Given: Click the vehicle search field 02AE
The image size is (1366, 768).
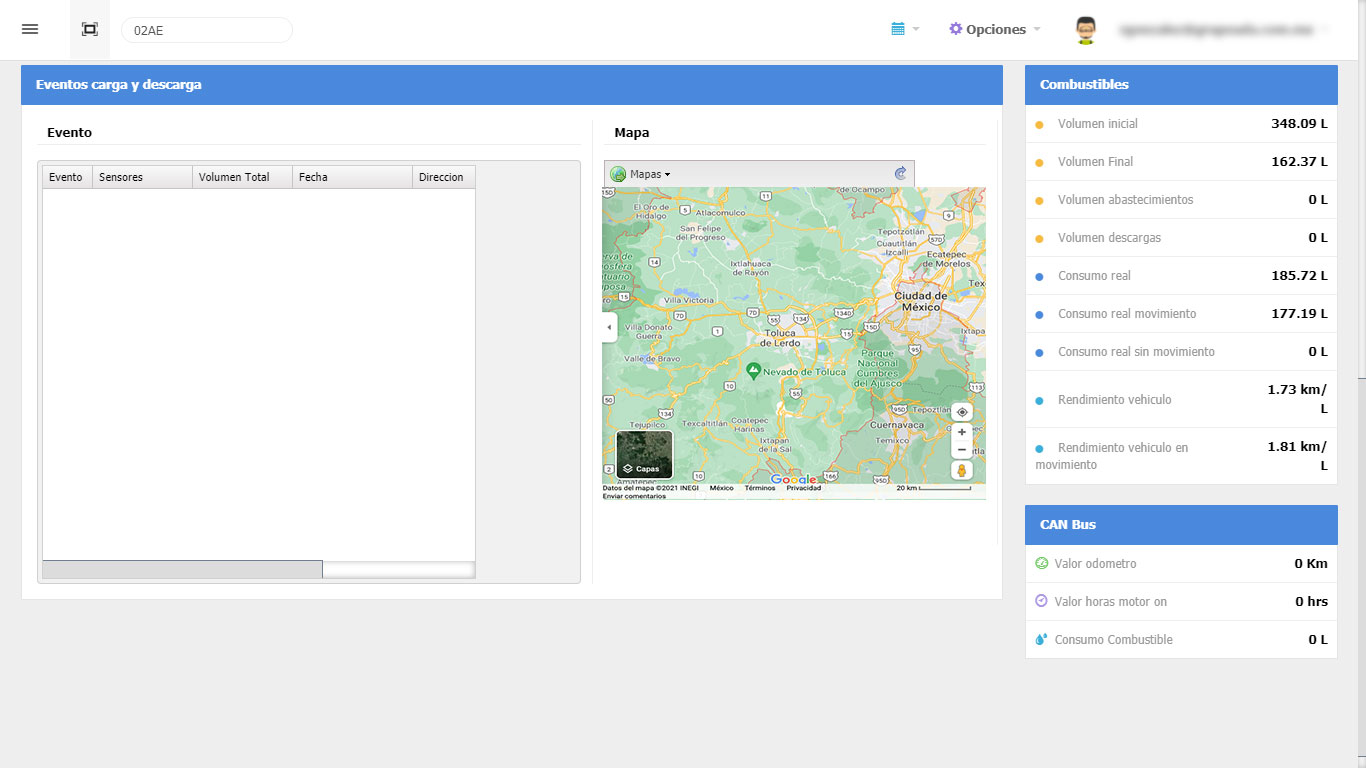Looking at the screenshot, I should pyautogui.click(x=206, y=30).
